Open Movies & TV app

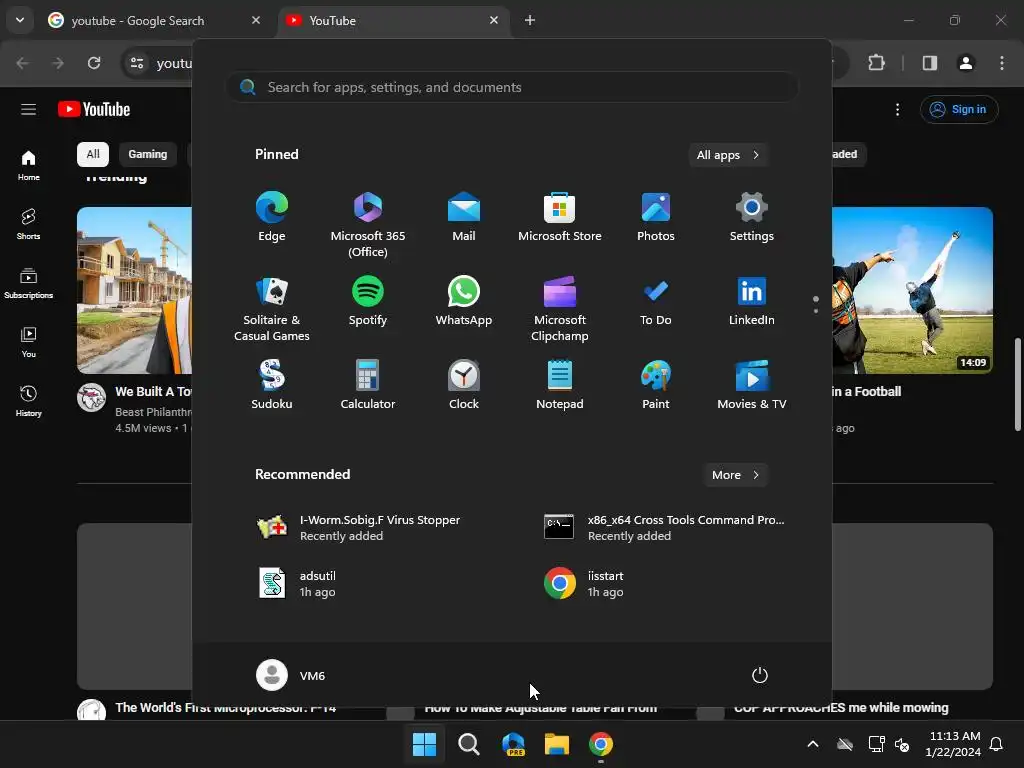tap(752, 385)
